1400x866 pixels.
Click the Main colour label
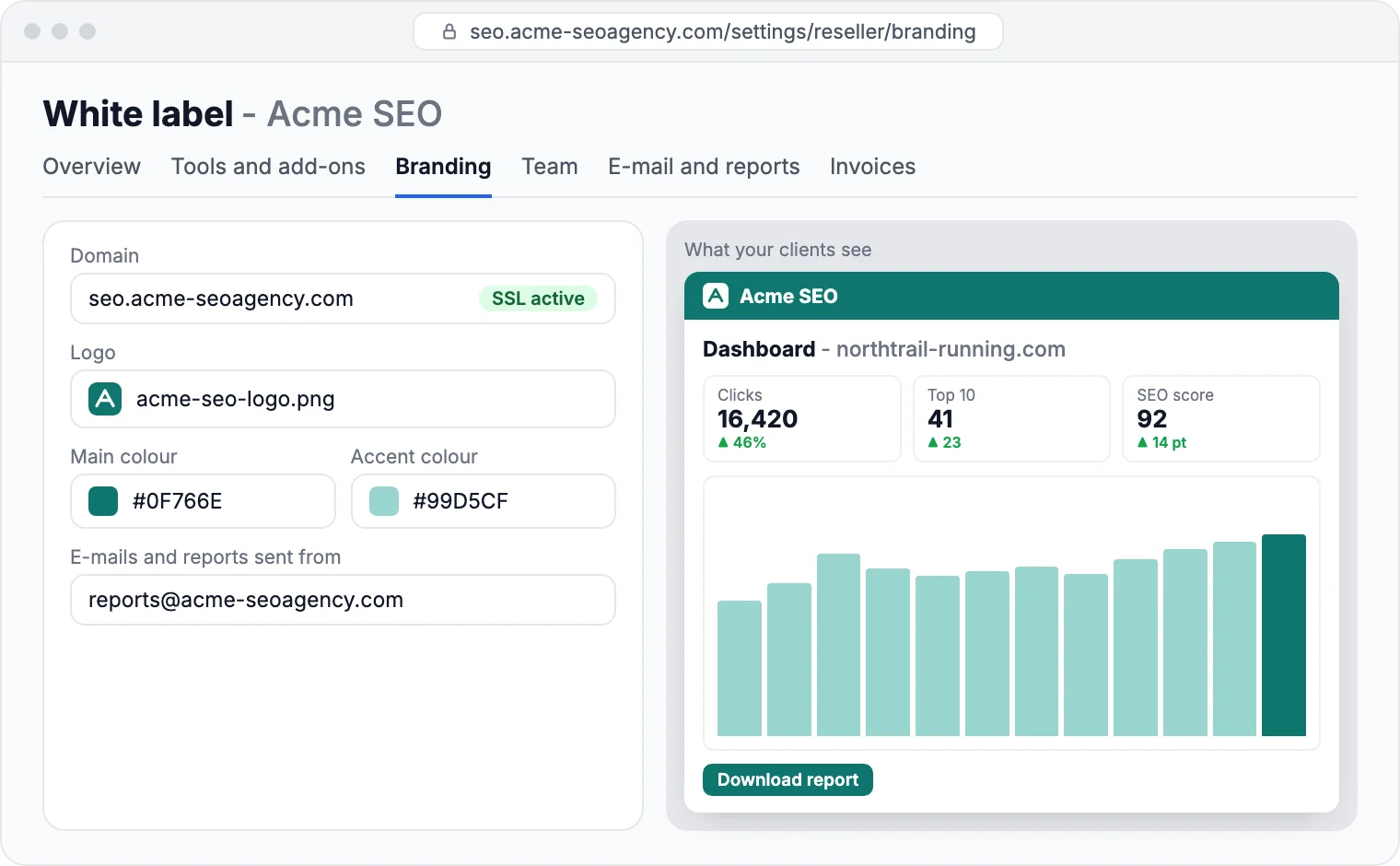pyautogui.click(x=123, y=457)
